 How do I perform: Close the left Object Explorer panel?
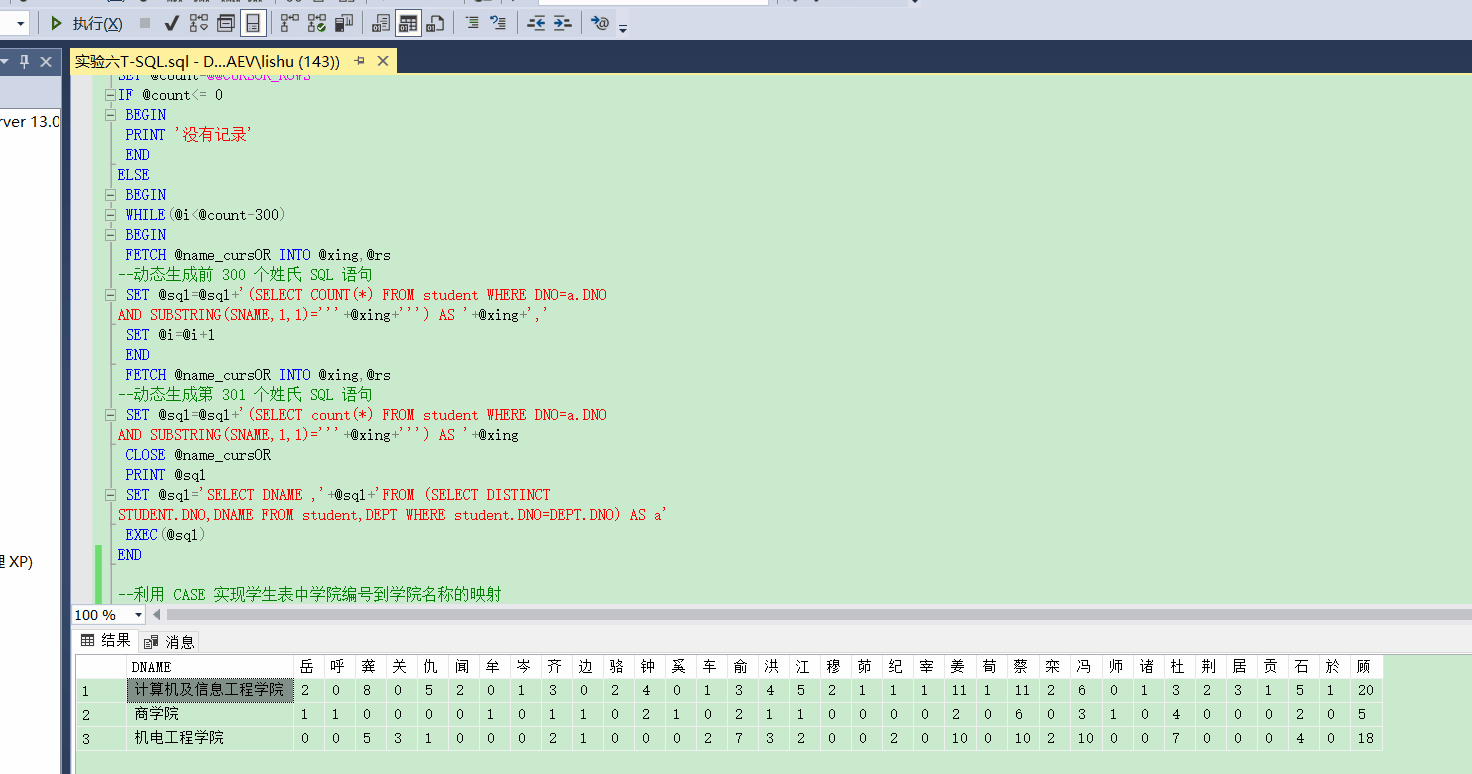coord(46,62)
